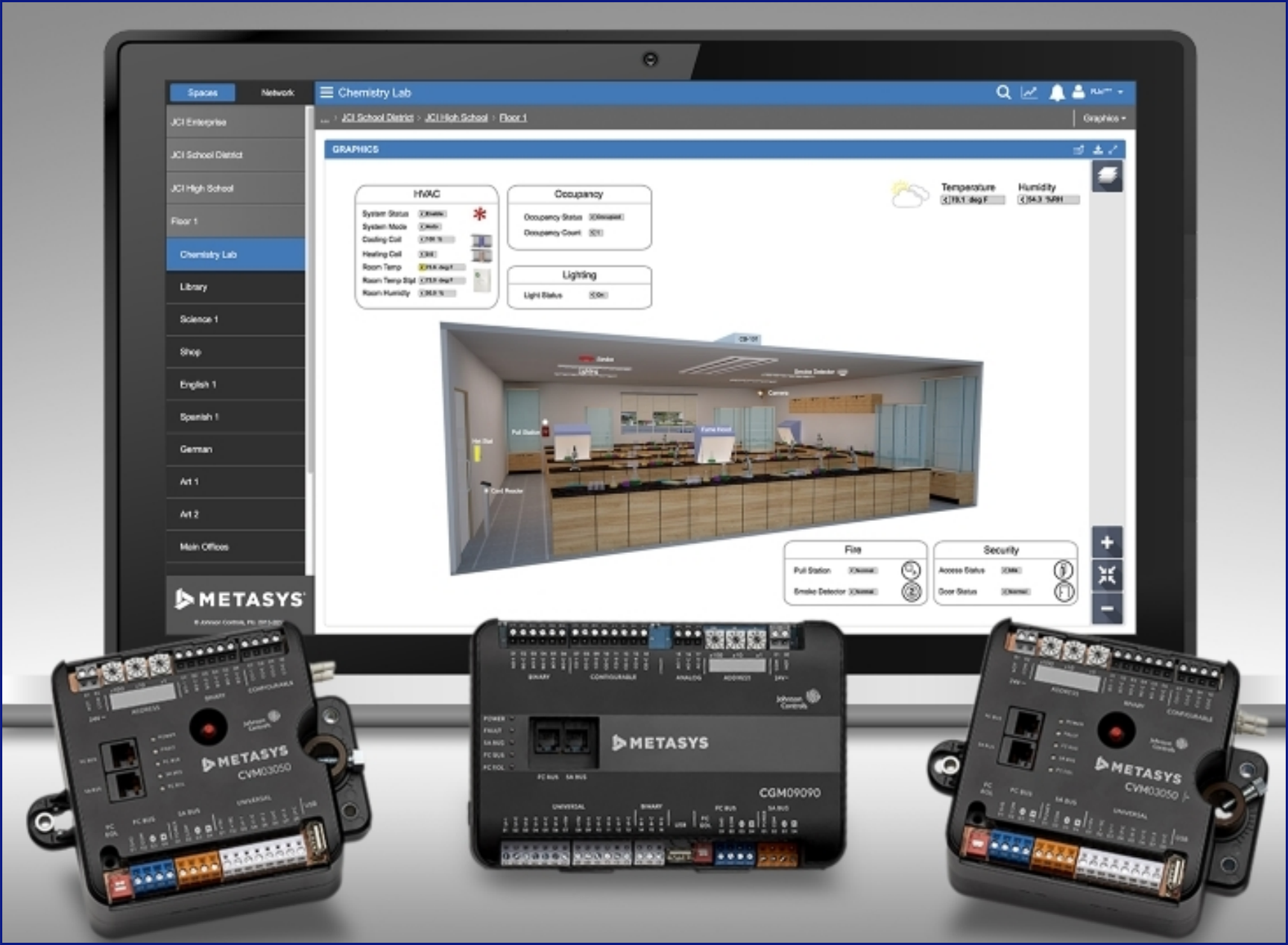Click the thermostat icon in HVAC panel
The width and height of the screenshot is (1288, 945).
(482, 280)
